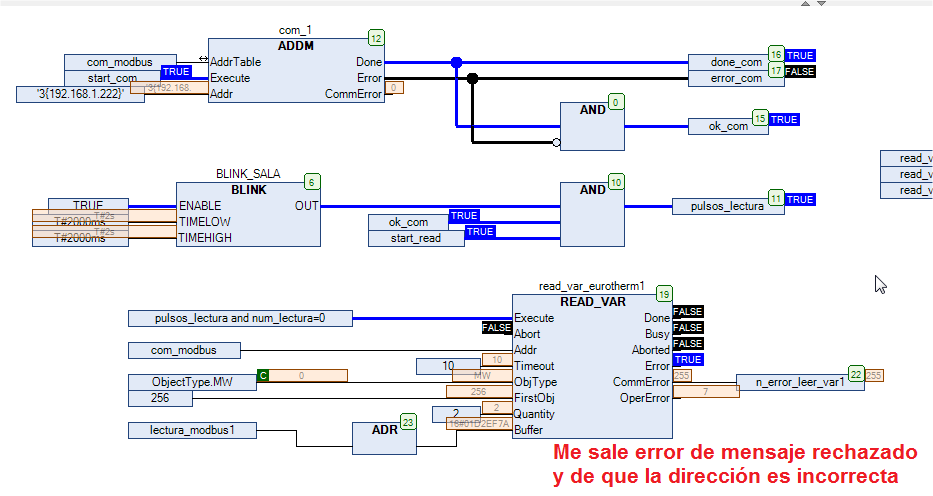The width and height of the screenshot is (933, 496).
Task: Click the 'pulsos_lectura and num_lectura=0' expression box
Action: coord(240,318)
